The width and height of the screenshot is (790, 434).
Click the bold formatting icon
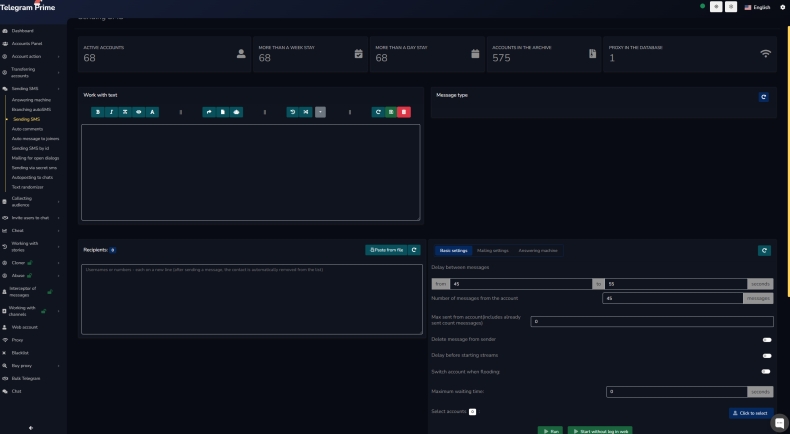(x=97, y=112)
